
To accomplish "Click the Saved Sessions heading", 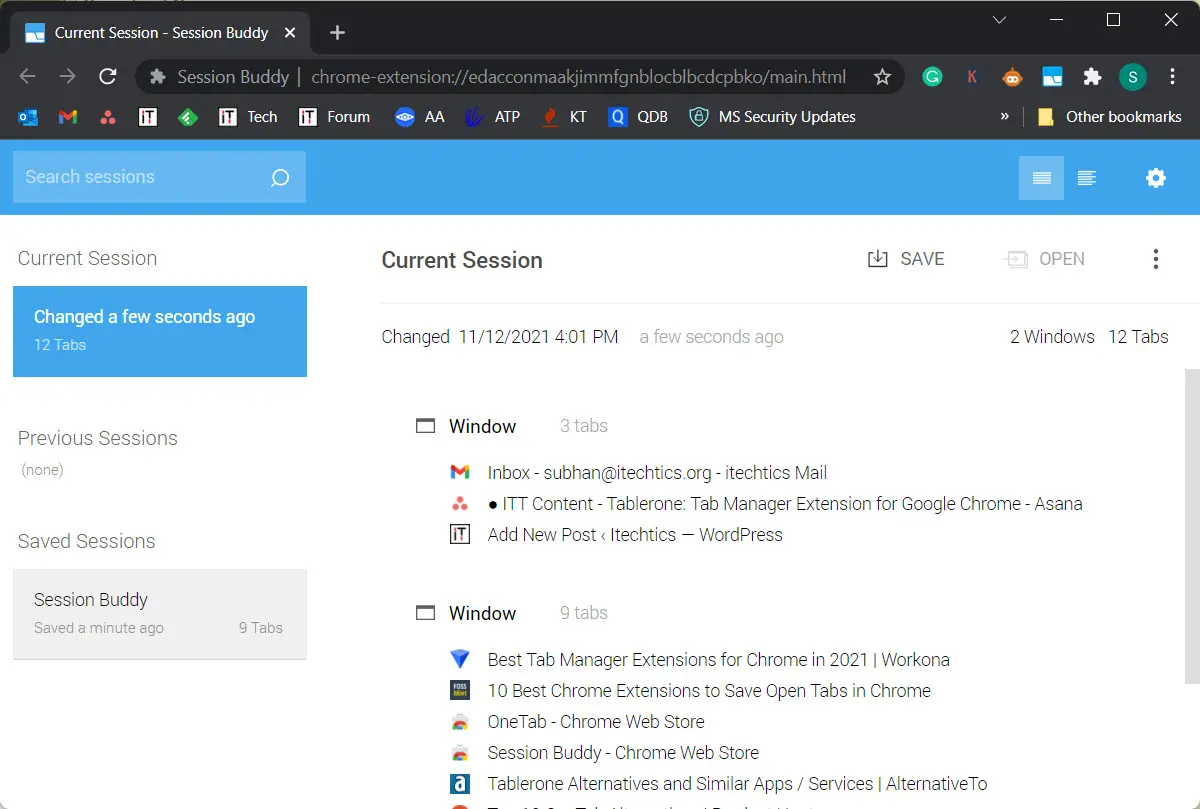I will pyautogui.click(x=87, y=541).
